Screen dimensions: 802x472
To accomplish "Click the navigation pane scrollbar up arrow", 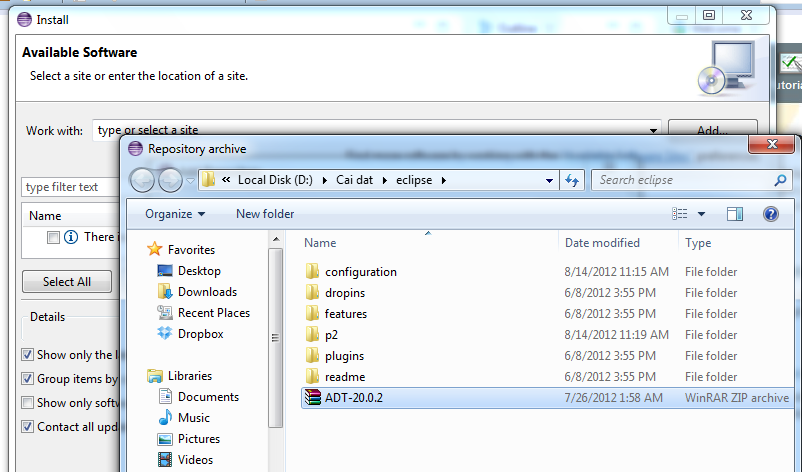I will [276, 239].
